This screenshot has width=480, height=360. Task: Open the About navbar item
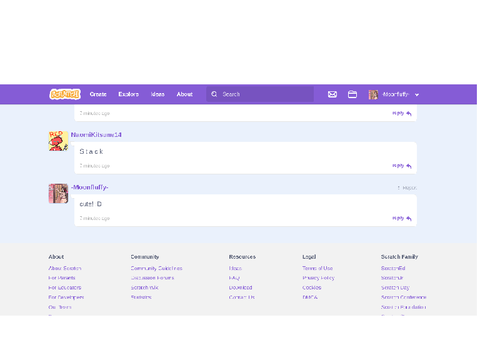[x=185, y=94]
